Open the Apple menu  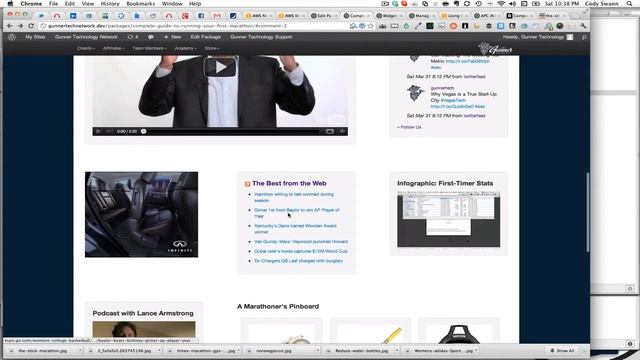coord(10,4)
